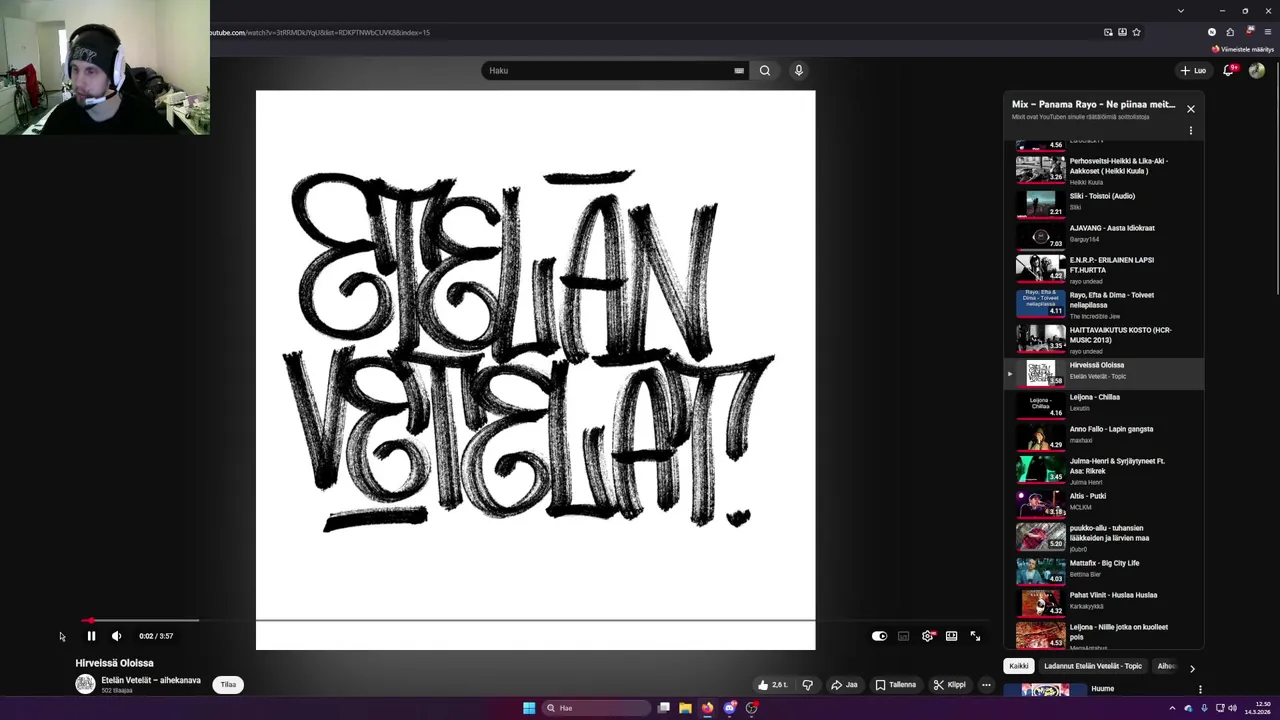1280x720 pixels.
Task: Play Perhosveitsi-Heikki & Liika-Aki Aakkoset from playlist
Action: coord(1104,171)
